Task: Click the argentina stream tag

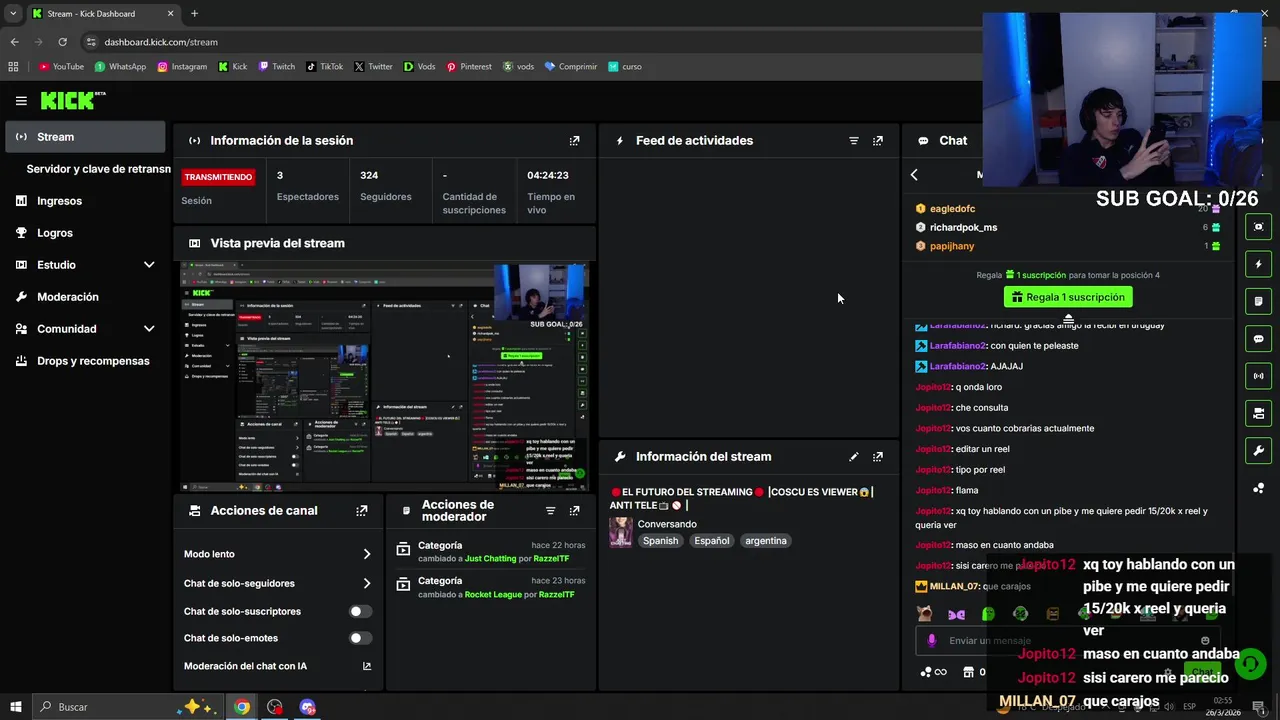Action: [x=766, y=541]
